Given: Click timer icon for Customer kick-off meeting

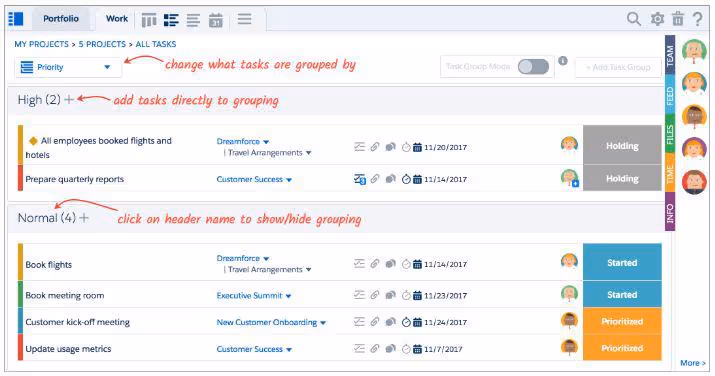Looking at the screenshot, I should coord(406,322).
